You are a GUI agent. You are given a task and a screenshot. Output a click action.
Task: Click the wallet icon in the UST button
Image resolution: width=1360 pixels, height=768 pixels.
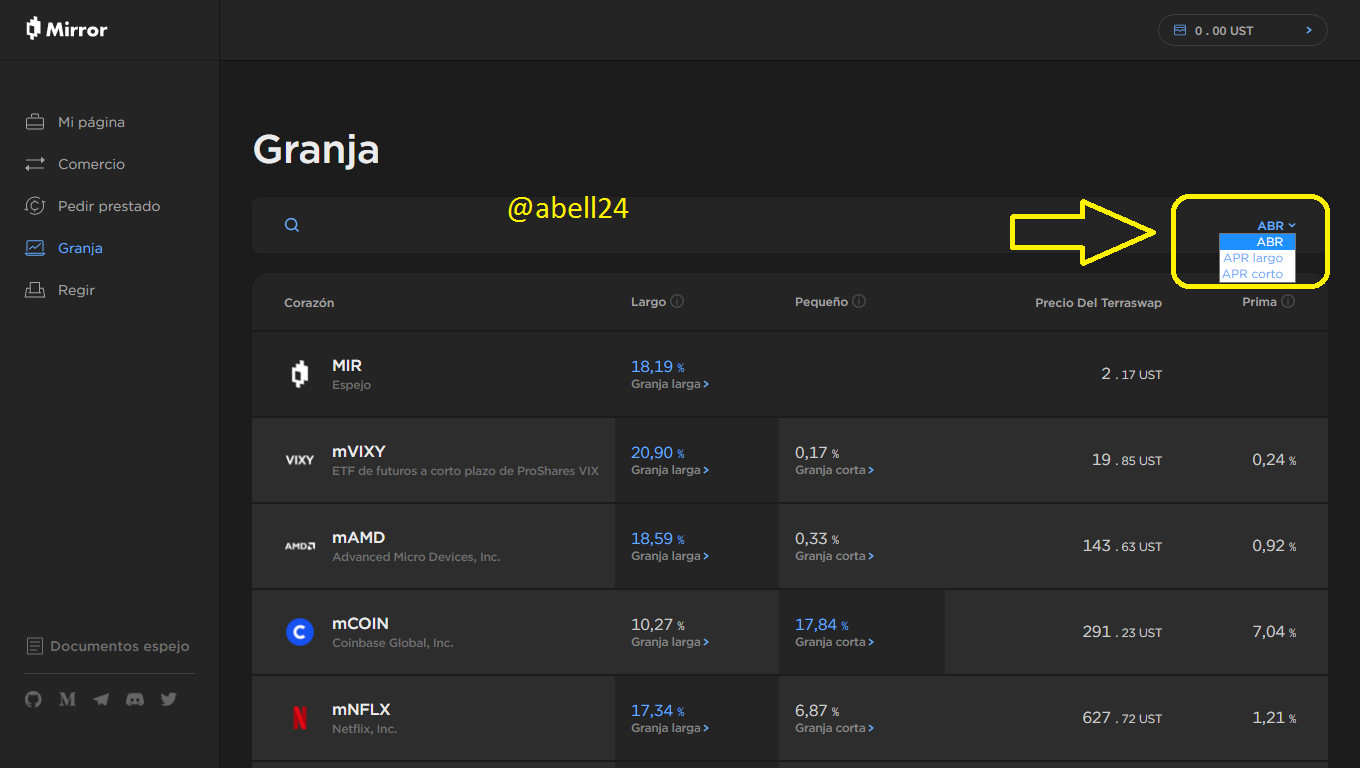[1180, 31]
